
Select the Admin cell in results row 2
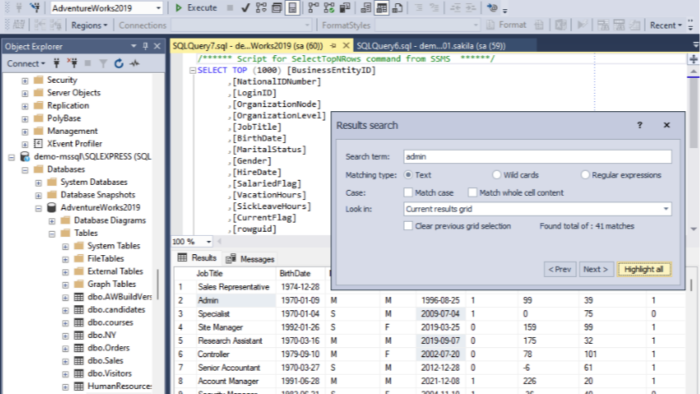point(235,300)
